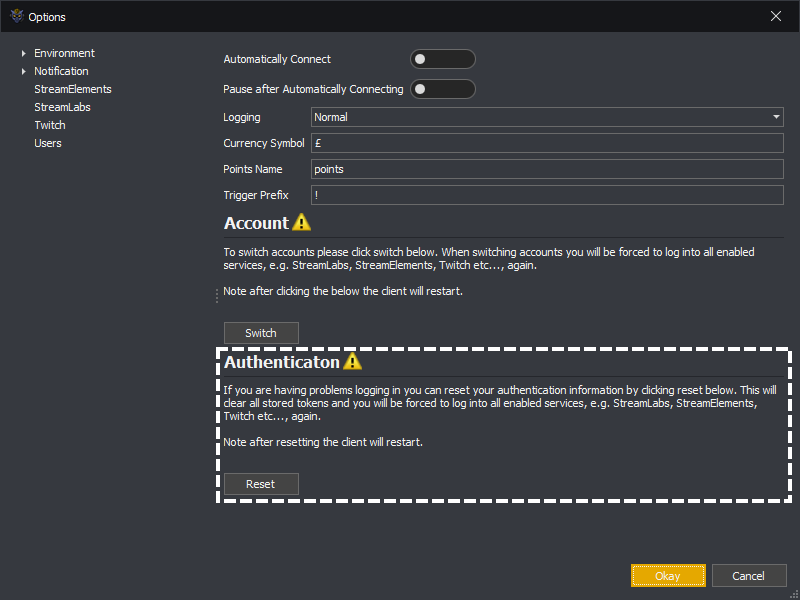Close the Options dialog
Viewport: 800px width, 600px height.
tap(776, 16)
